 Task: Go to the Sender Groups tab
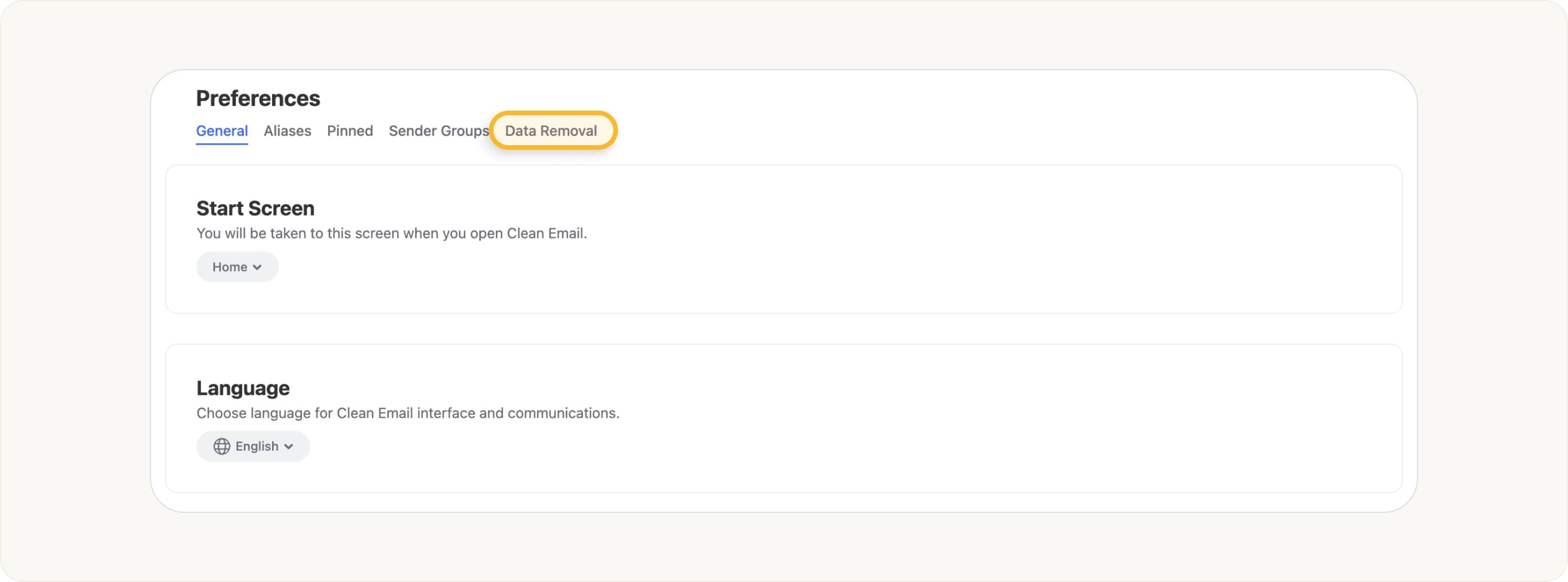tap(438, 131)
